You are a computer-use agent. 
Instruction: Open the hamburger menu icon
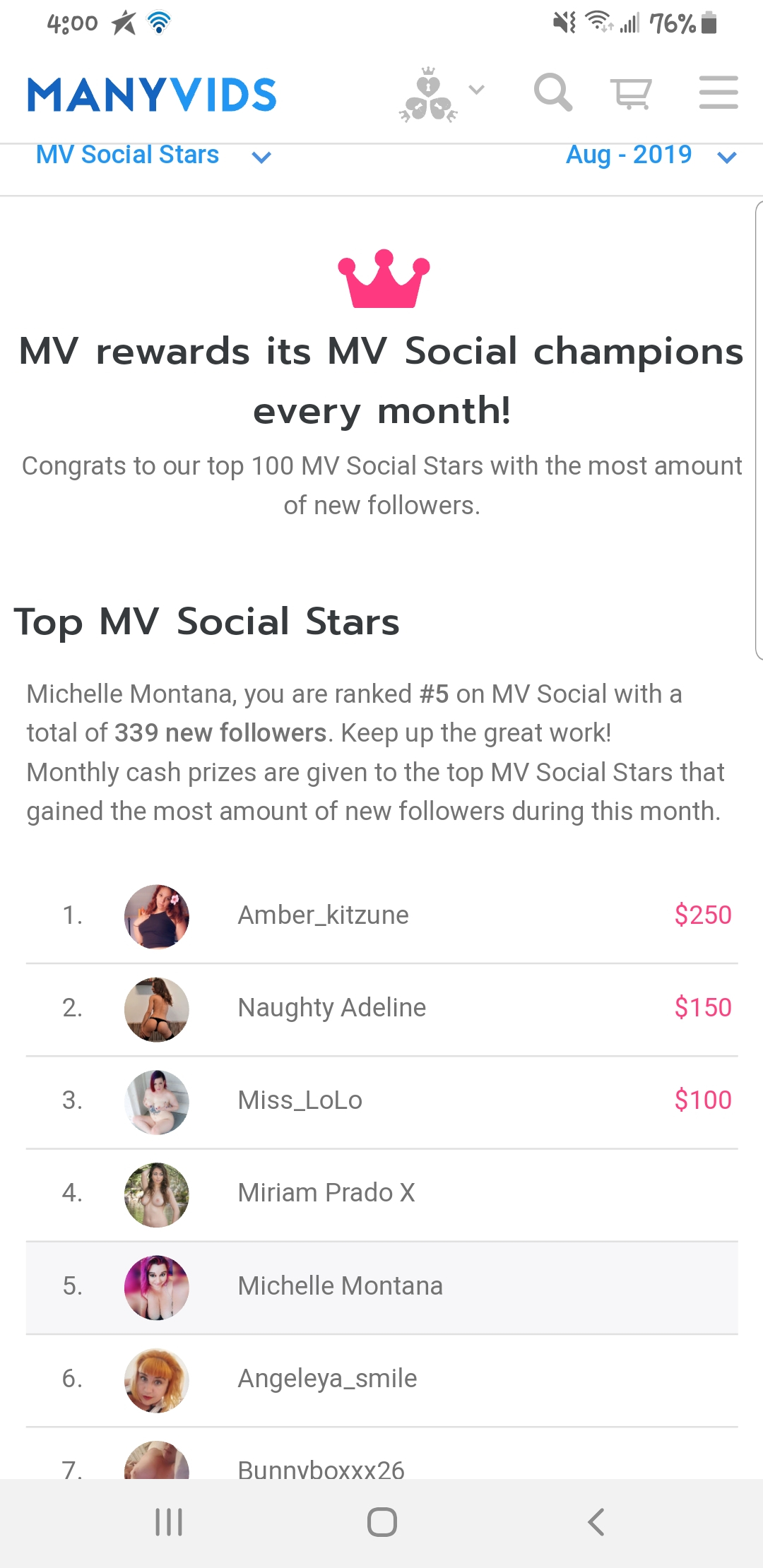point(718,93)
